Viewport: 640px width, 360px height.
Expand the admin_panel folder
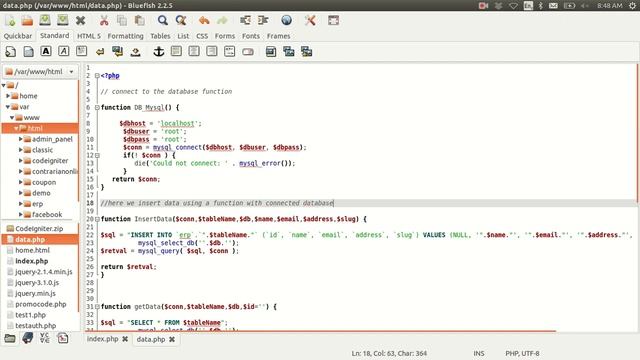coord(20,139)
